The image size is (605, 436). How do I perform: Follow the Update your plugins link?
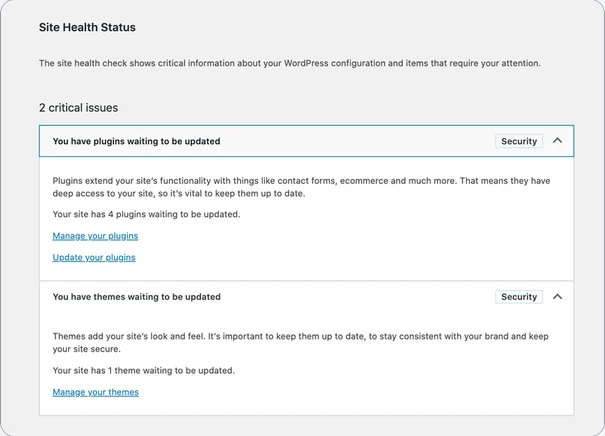click(94, 257)
